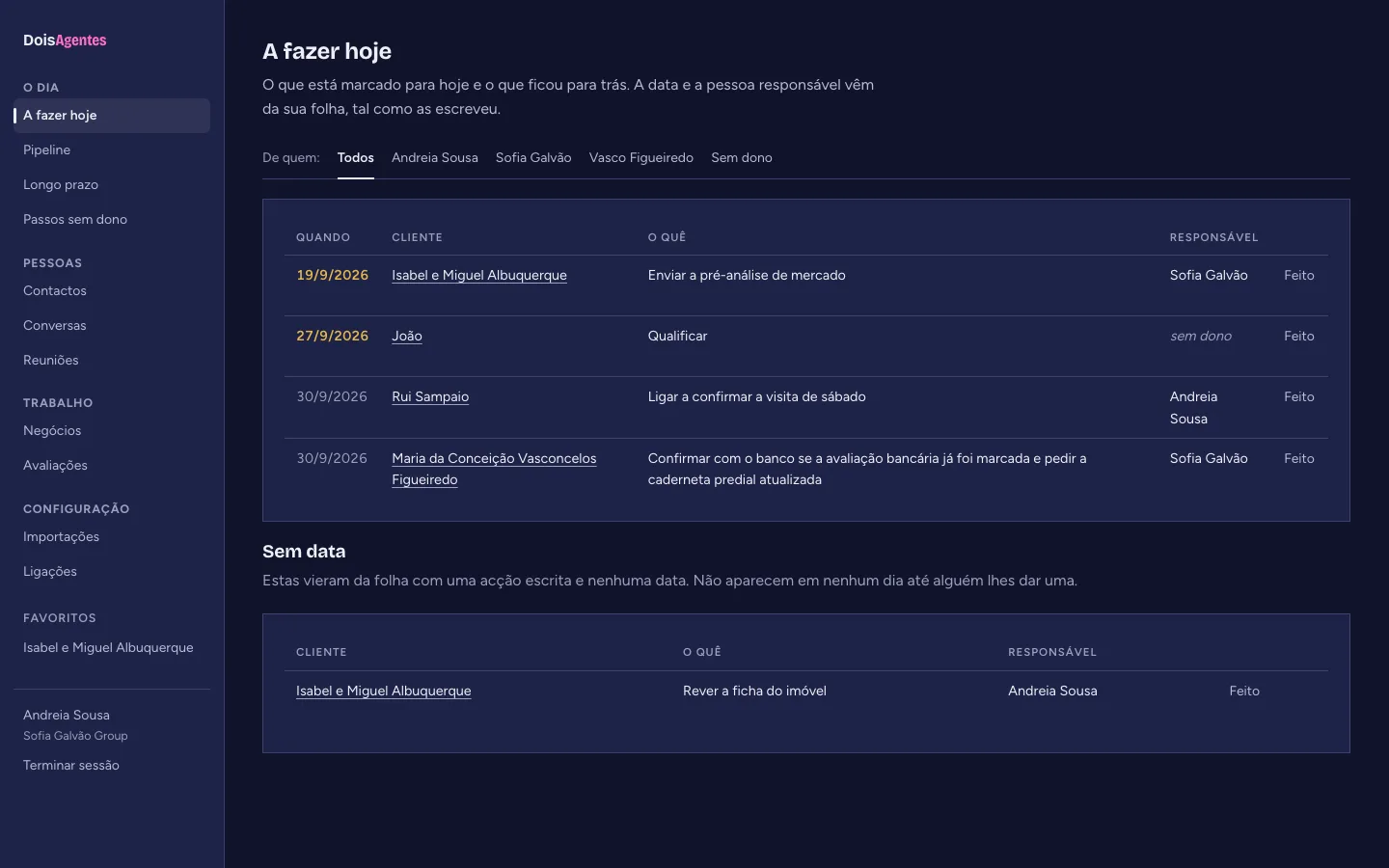Image resolution: width=1389 pixels, height=868 pixels.
Task: Filter tasks by Andreia Sousa tab
Action: pyautogui.click(x=435, y=158)
